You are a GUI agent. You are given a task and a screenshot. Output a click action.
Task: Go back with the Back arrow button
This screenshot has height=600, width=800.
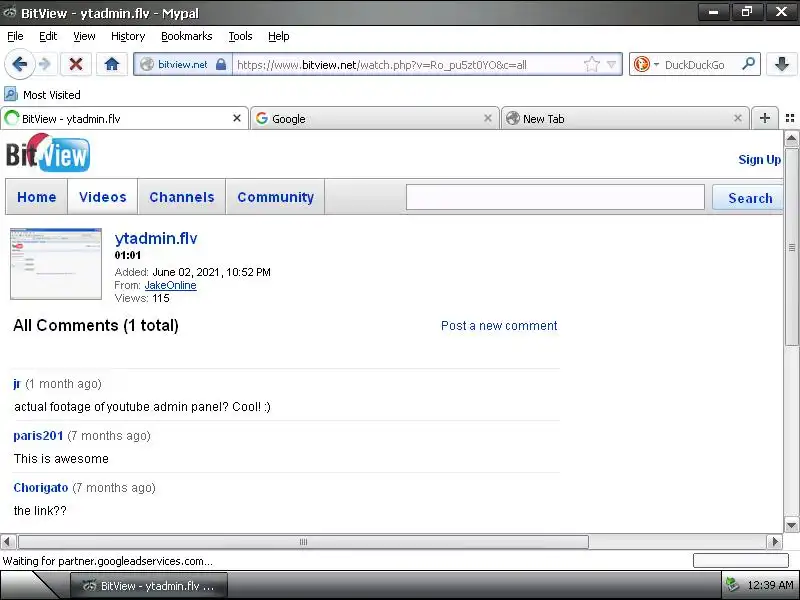coord(19,64)
